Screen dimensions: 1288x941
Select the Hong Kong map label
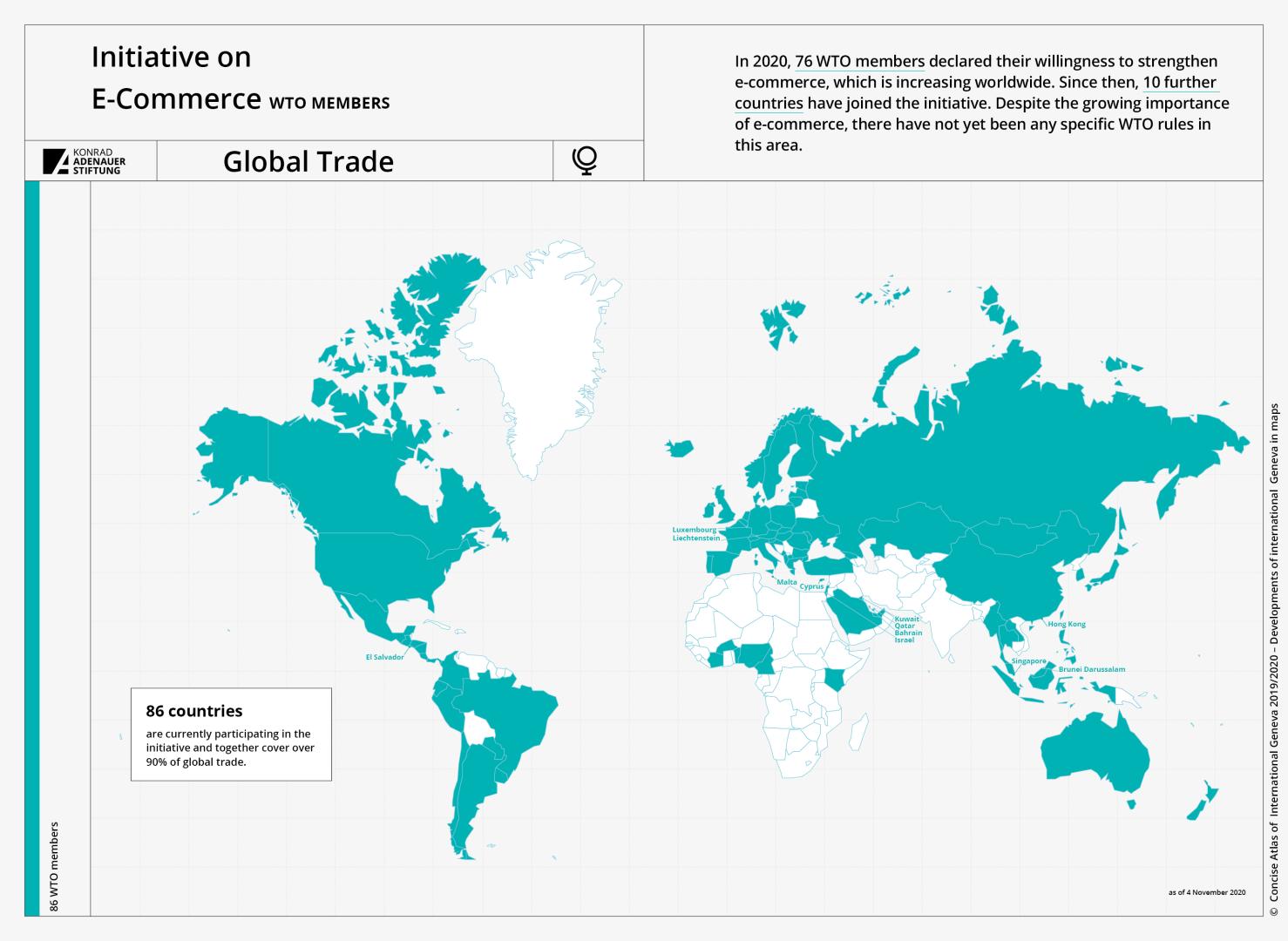(1066, 625)
